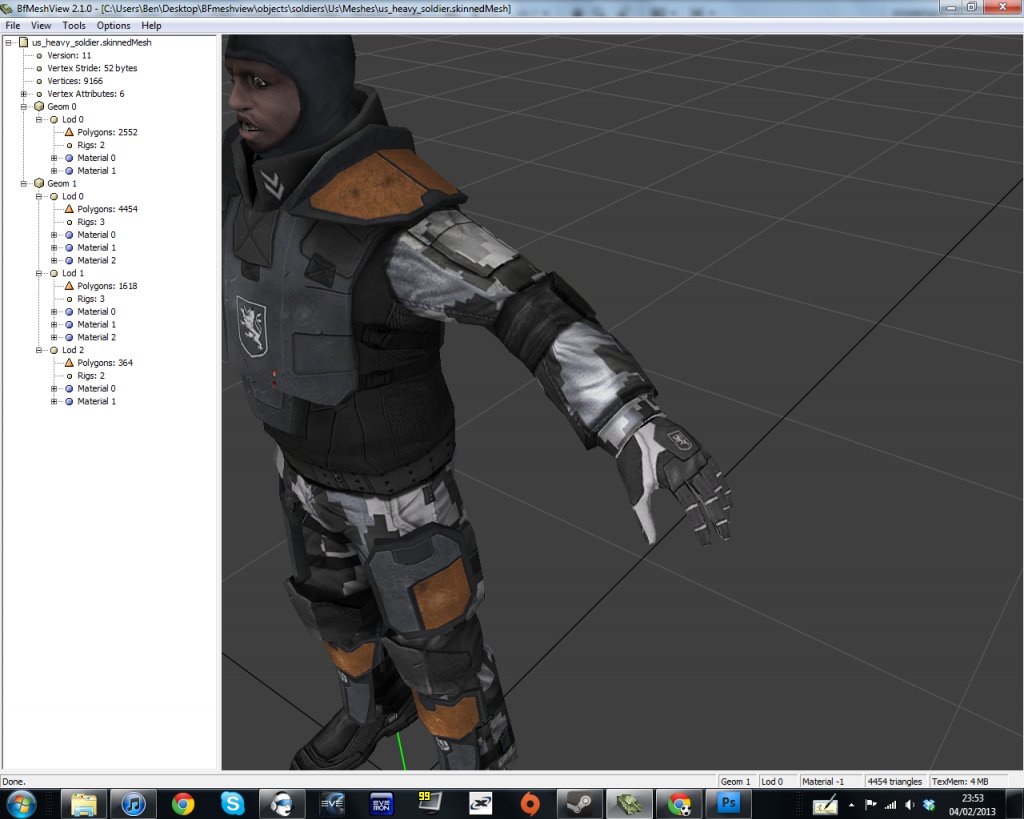The image size is (1024, 819).
Task: Click the tablet pen input tray icon
Action: click(825, 805)
